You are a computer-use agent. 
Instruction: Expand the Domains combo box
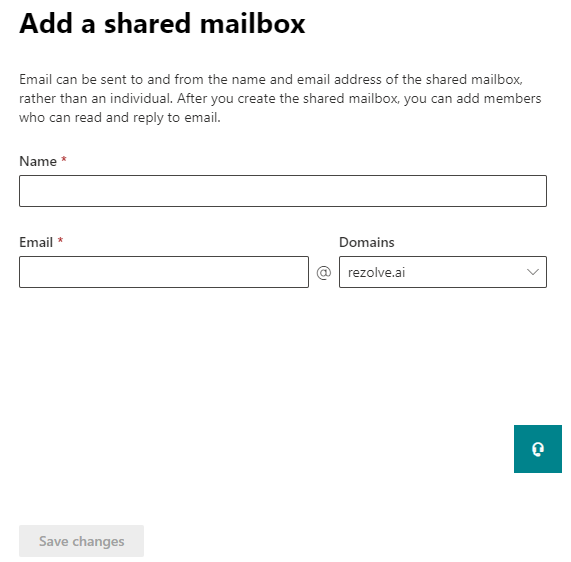coord(442,272)
